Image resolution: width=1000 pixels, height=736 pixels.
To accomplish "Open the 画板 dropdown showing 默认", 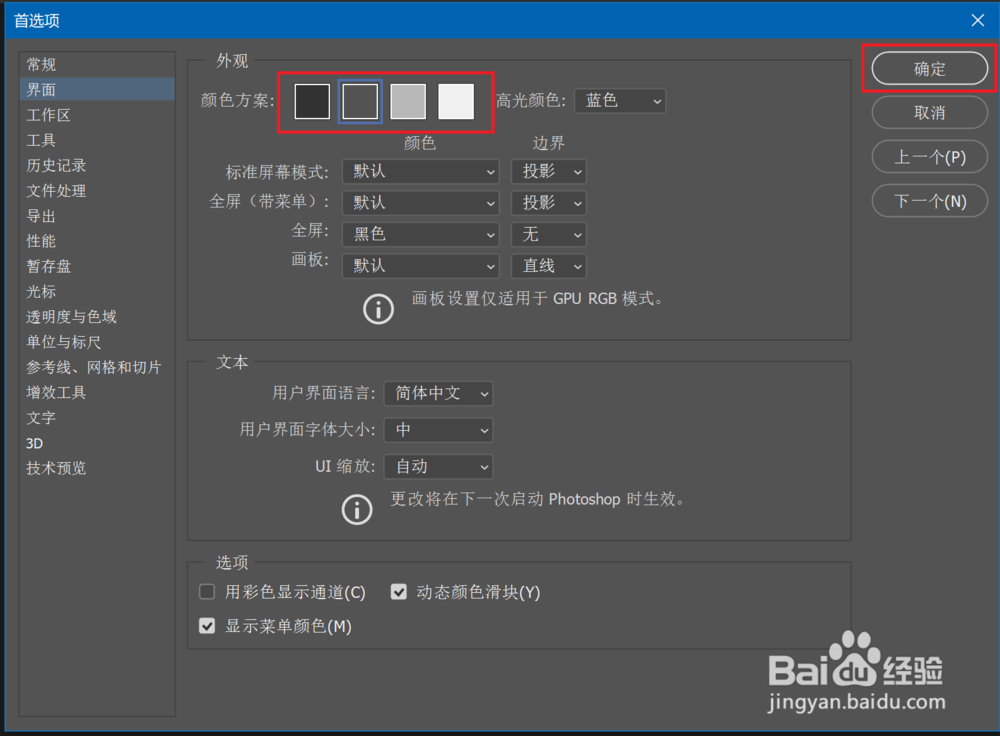I will [420, 266].
